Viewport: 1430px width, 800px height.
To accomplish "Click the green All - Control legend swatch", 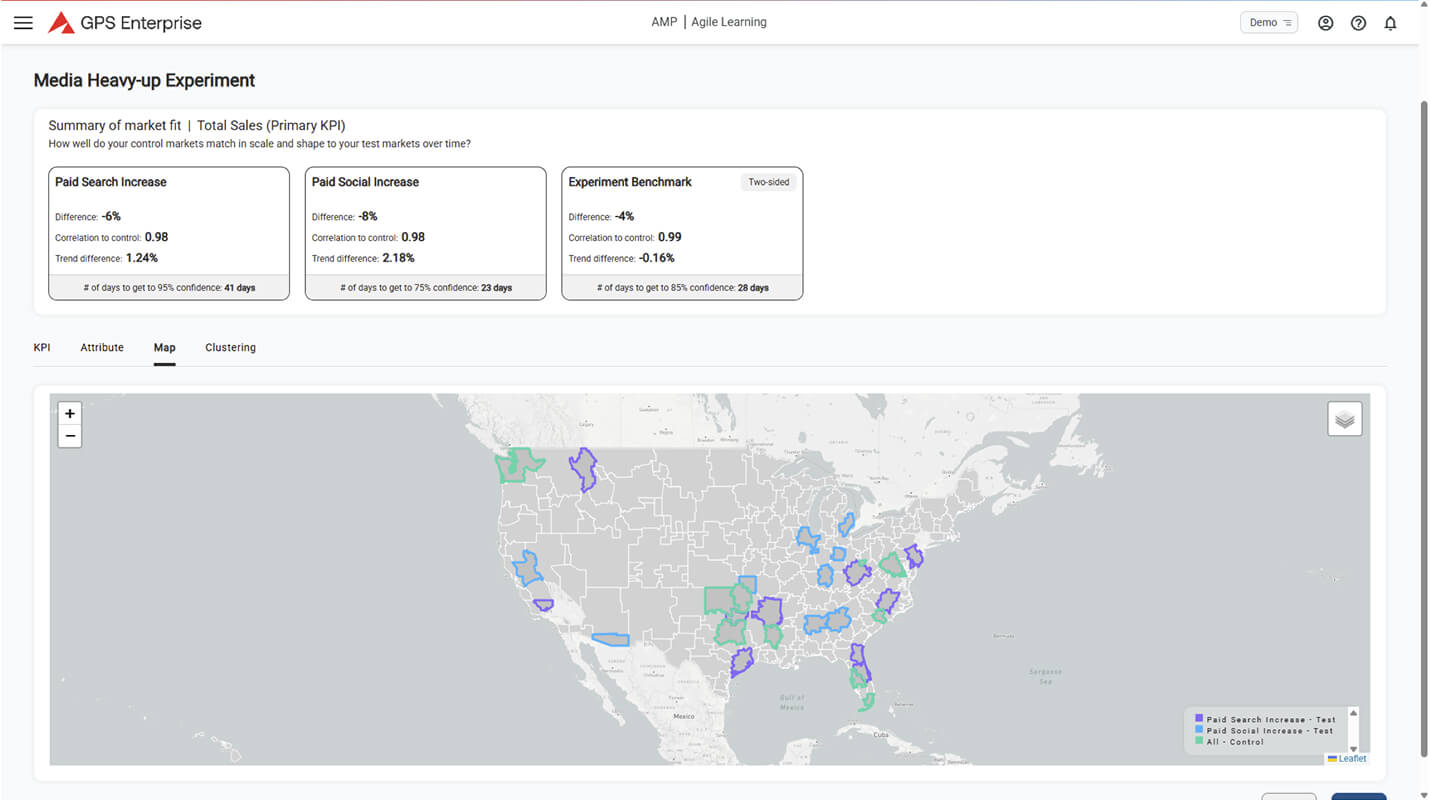I will pyautogui.click(x=1199, y=742).
